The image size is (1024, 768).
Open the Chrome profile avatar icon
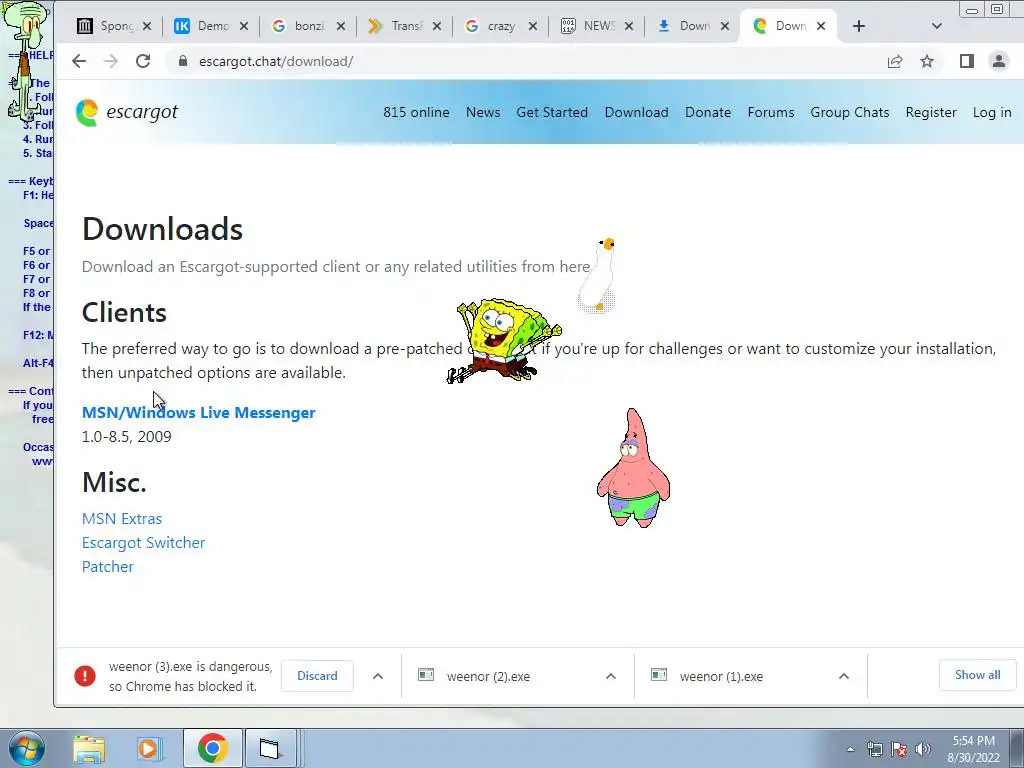click(999, 61)
